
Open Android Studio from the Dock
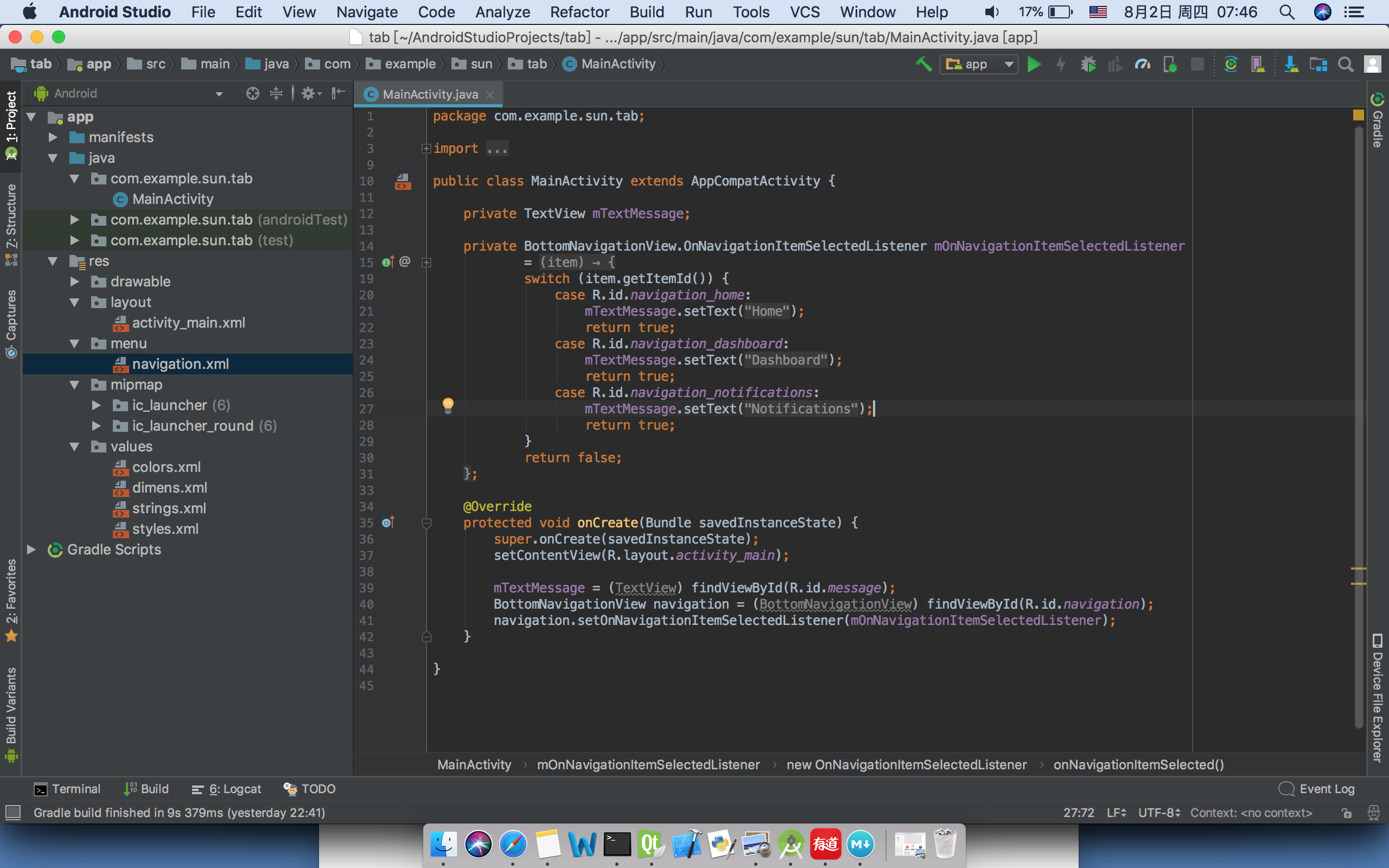(x=791, y=844)
